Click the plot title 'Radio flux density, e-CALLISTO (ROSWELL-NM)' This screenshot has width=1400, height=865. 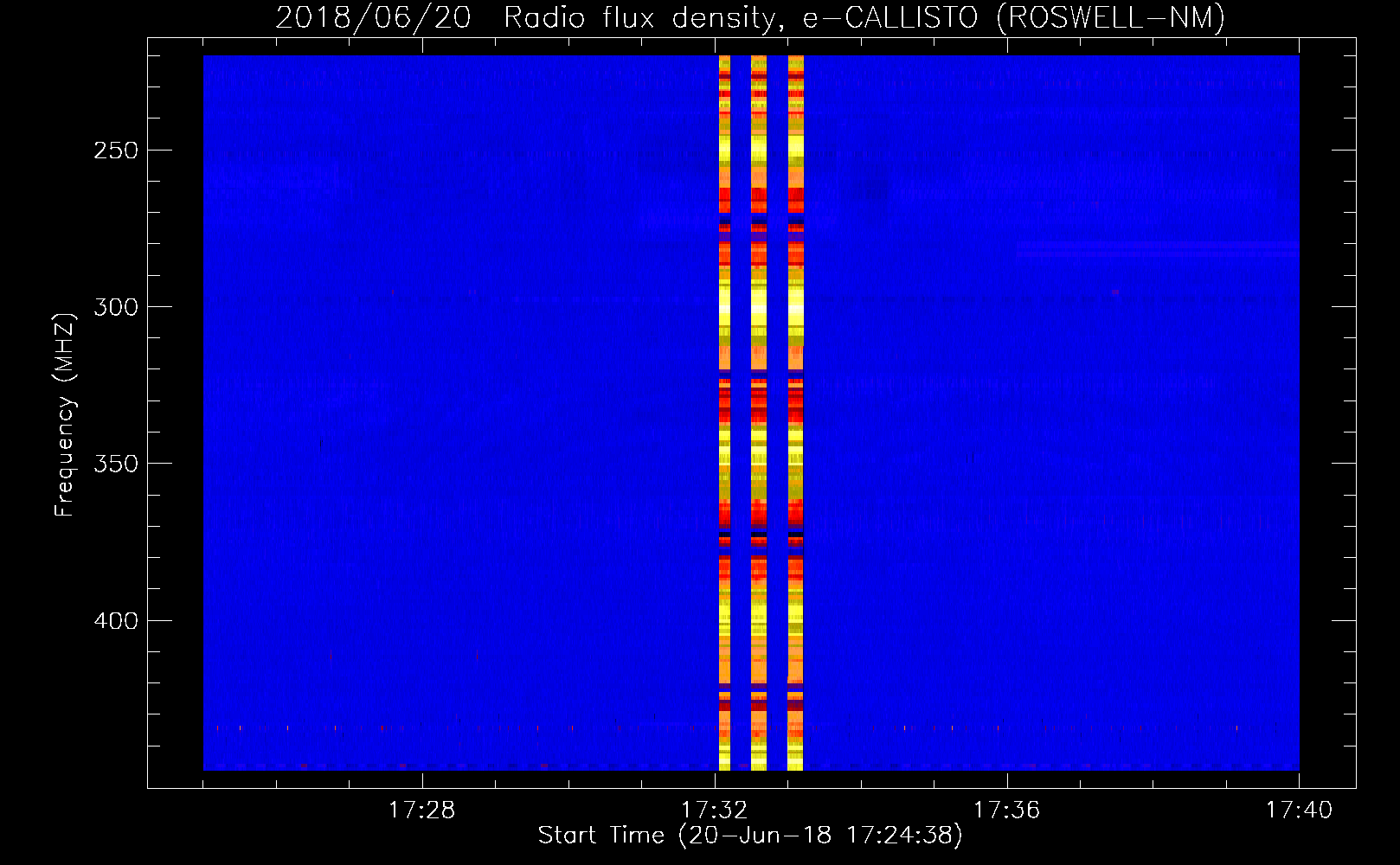(x=864, y=17)
